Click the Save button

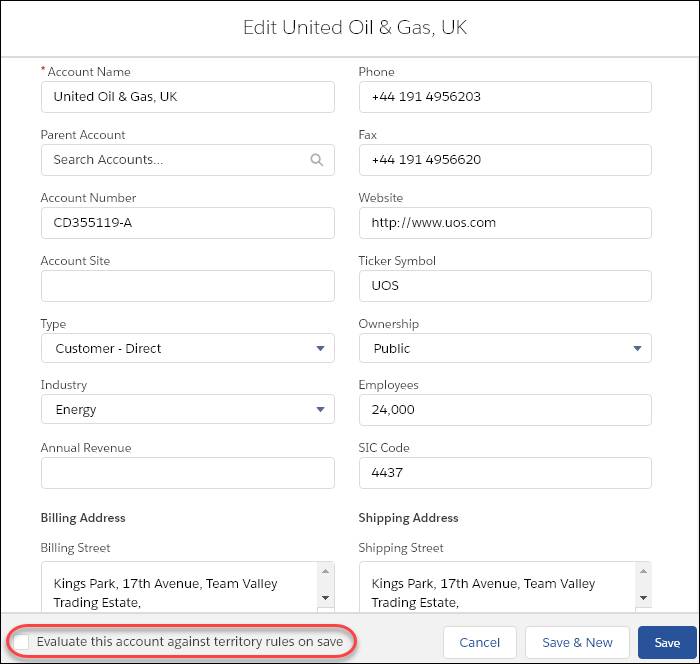[x=667, y=643]
